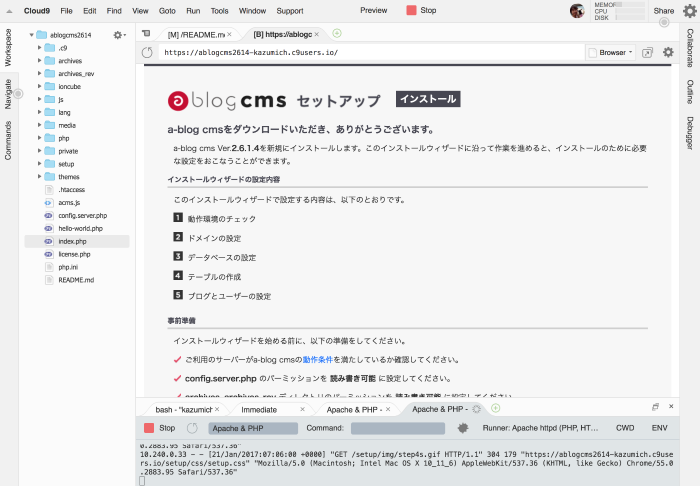Switch to README.md editor tab
The image size is (700, 486).
click(x=196, y=34)
